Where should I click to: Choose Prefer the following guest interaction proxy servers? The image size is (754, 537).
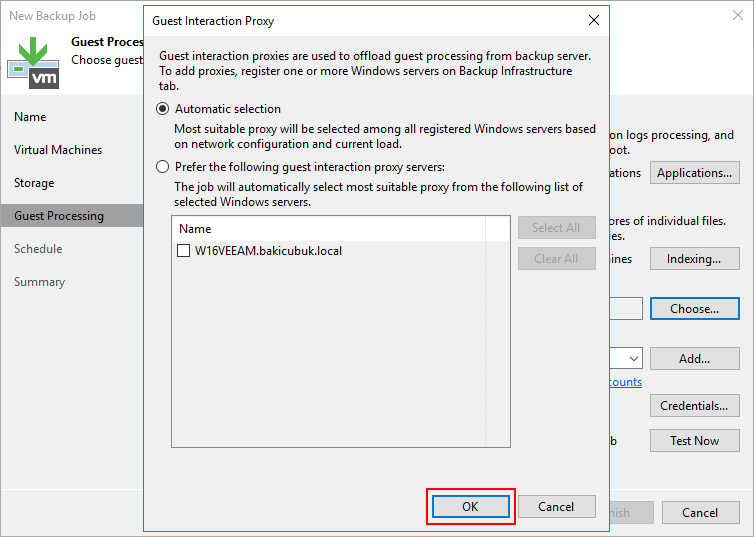click(x=163, y=167)
